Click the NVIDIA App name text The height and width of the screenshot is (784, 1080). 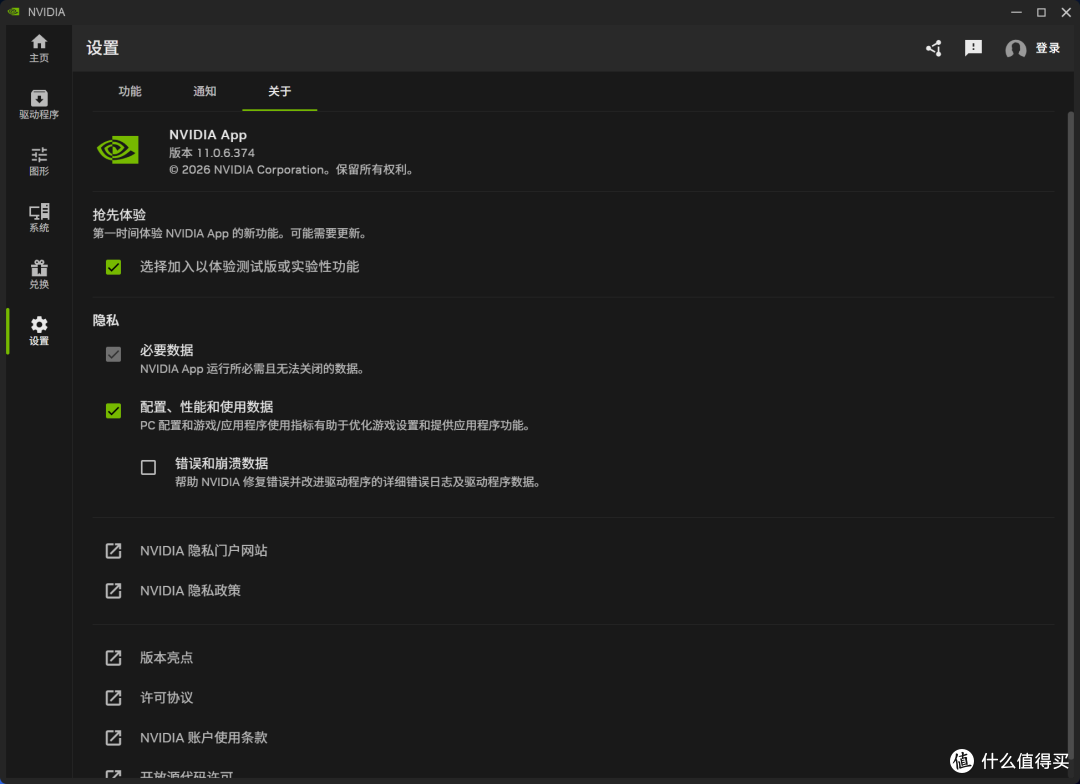[x=208, y=135]
